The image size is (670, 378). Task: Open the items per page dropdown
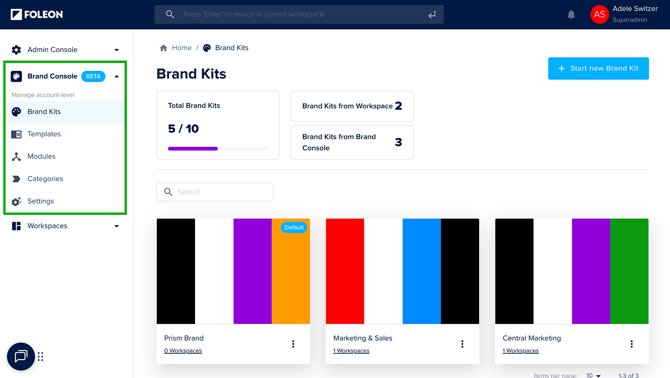pyautogui.click(x=594, y=375)
